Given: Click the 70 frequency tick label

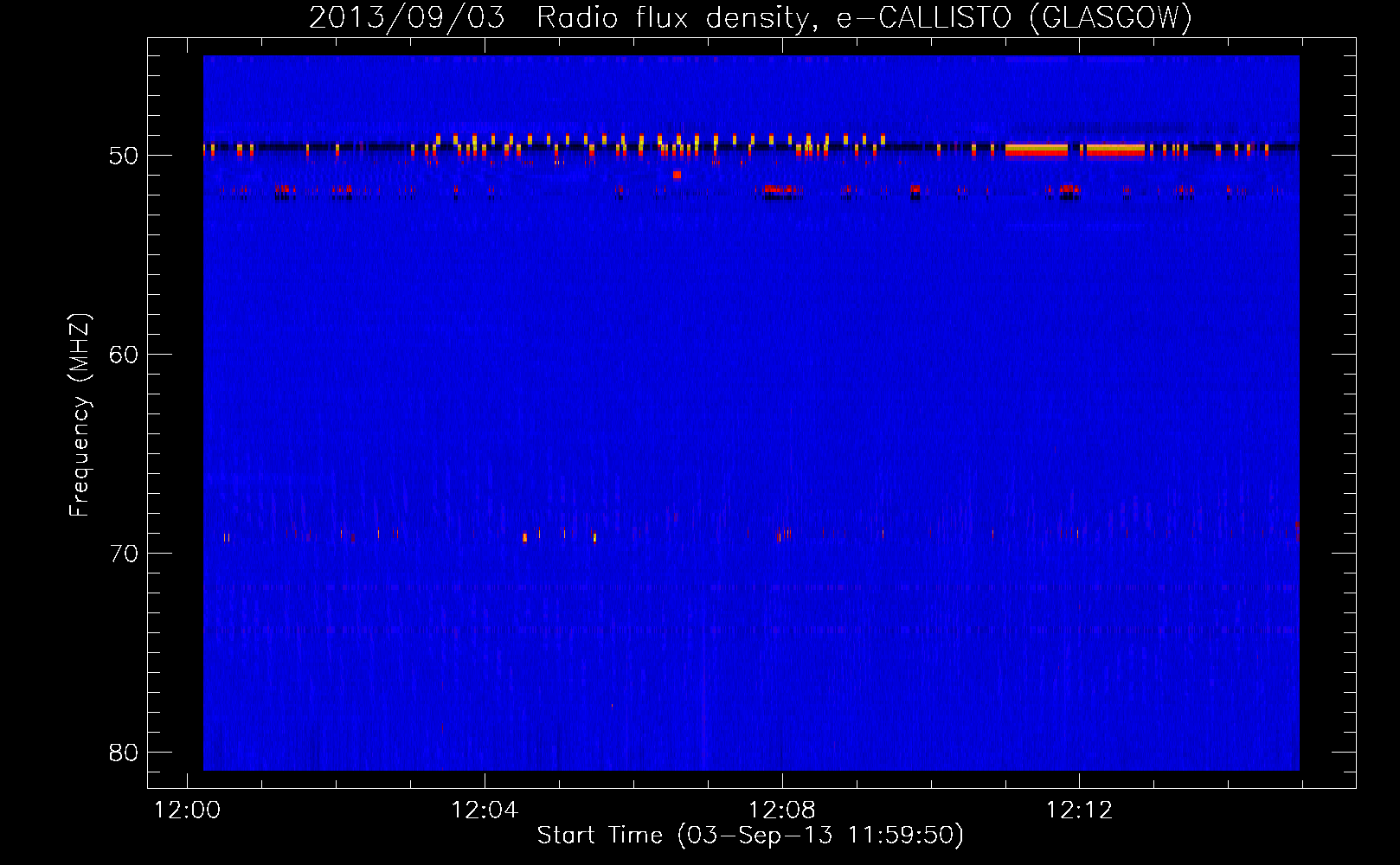Looking at the screenshot, I should click(124, 554).
